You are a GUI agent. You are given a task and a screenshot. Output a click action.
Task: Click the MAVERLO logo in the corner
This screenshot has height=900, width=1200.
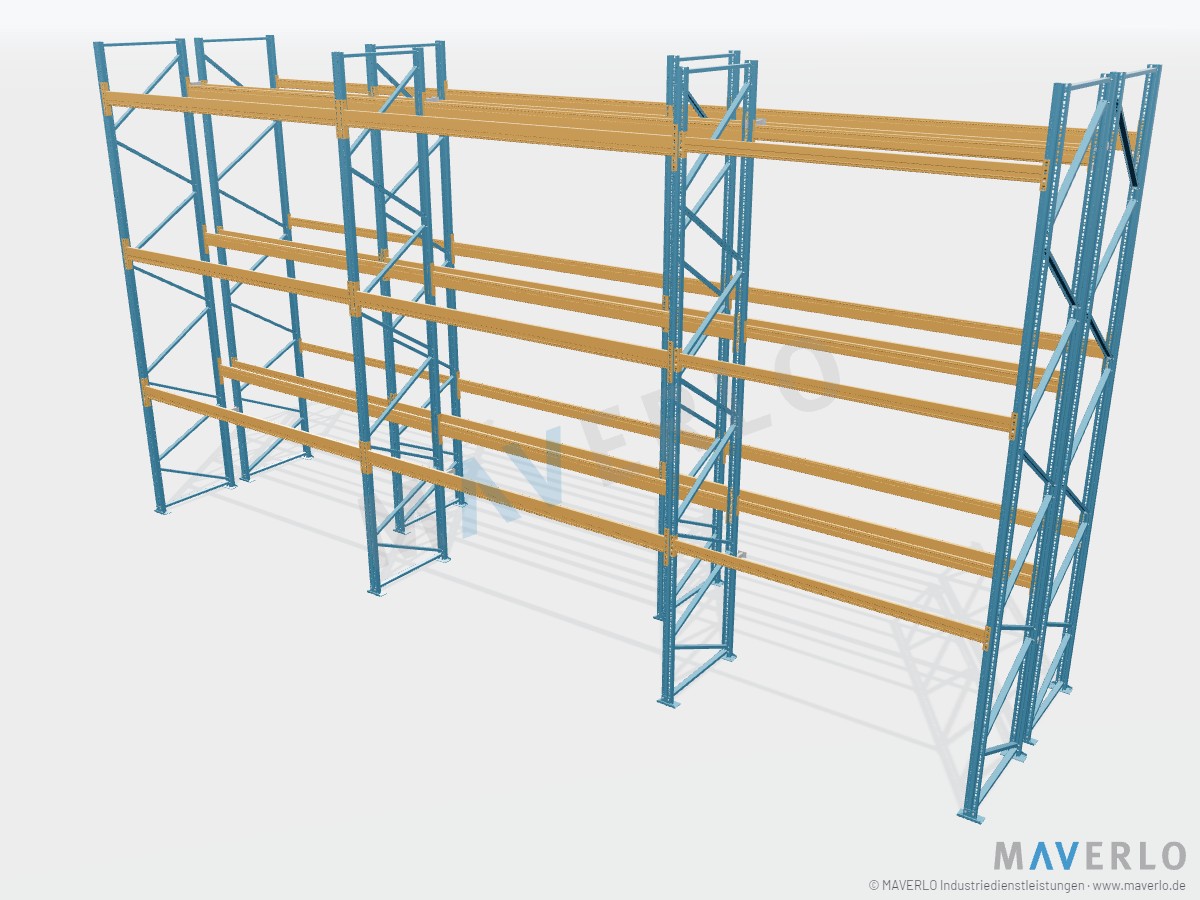(x=1089, y=856)
